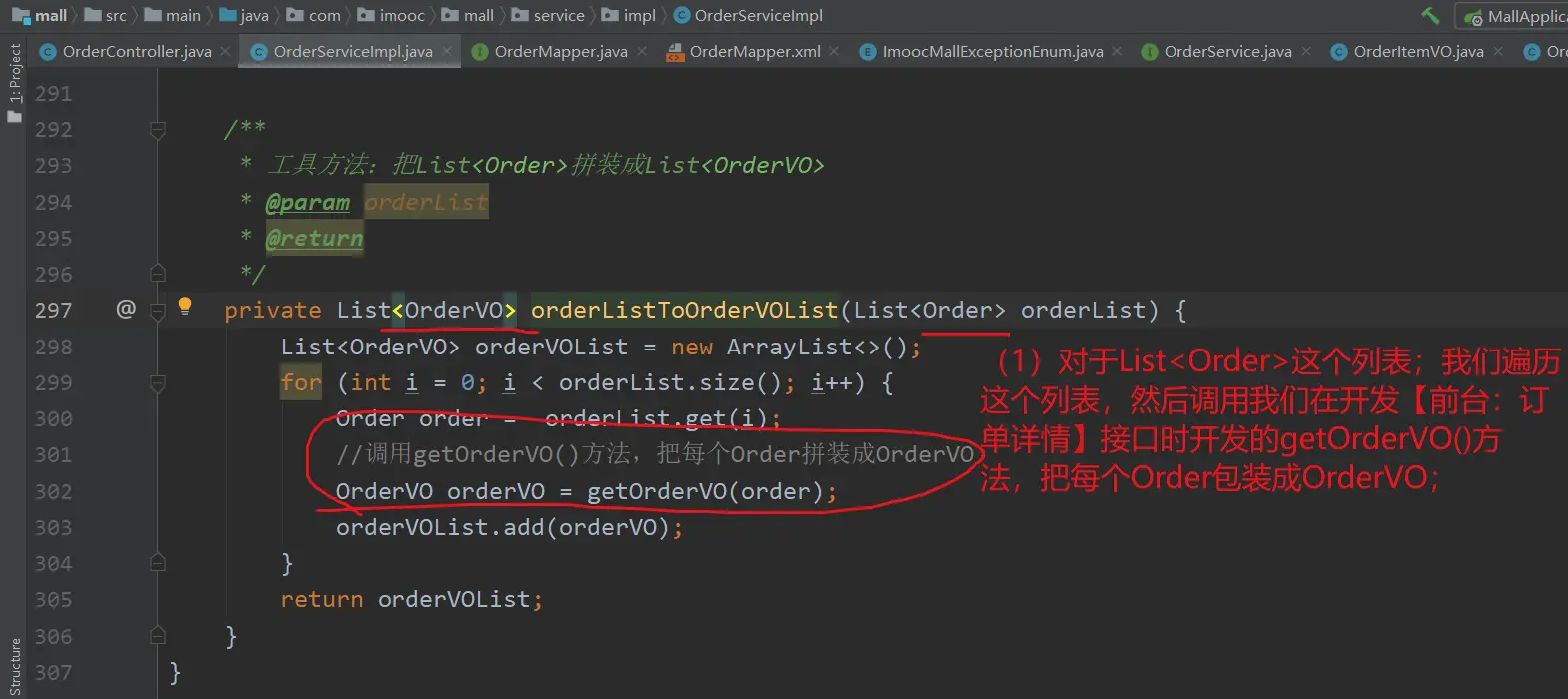Click the for keyword on line 299
Viewport: 1568px width, 699px height.
pyautogui.click(x=301, y=383)
